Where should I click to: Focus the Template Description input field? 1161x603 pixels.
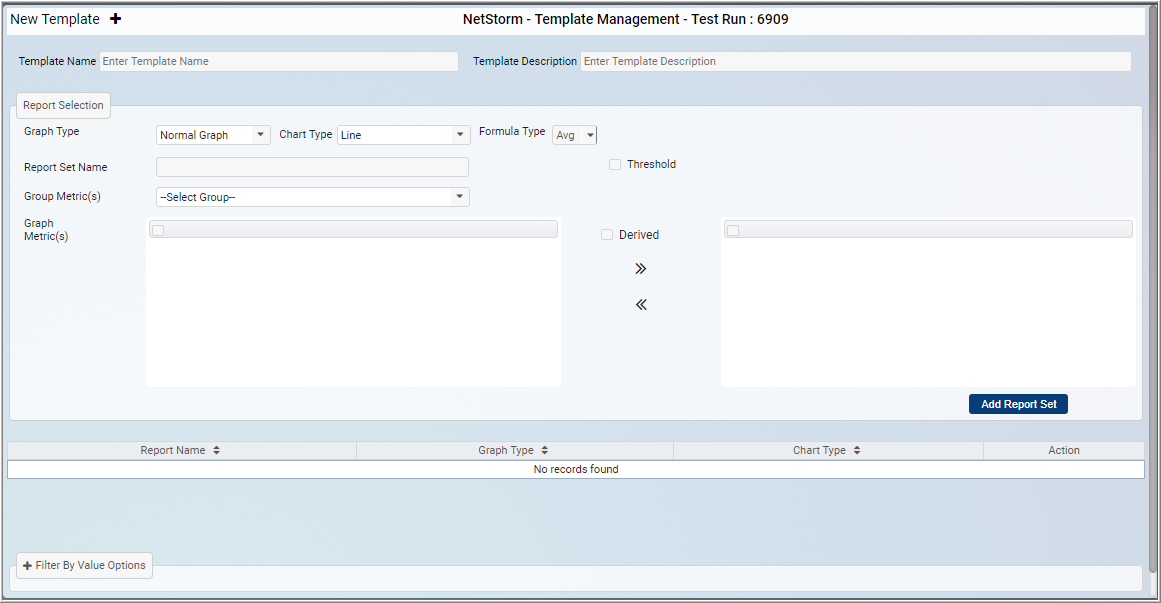[856, 61]
